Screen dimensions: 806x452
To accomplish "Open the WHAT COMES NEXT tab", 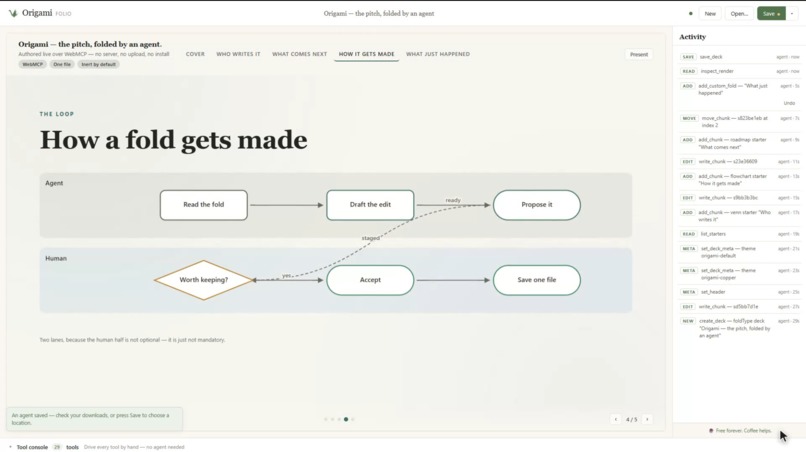I will tap(299, 54).
